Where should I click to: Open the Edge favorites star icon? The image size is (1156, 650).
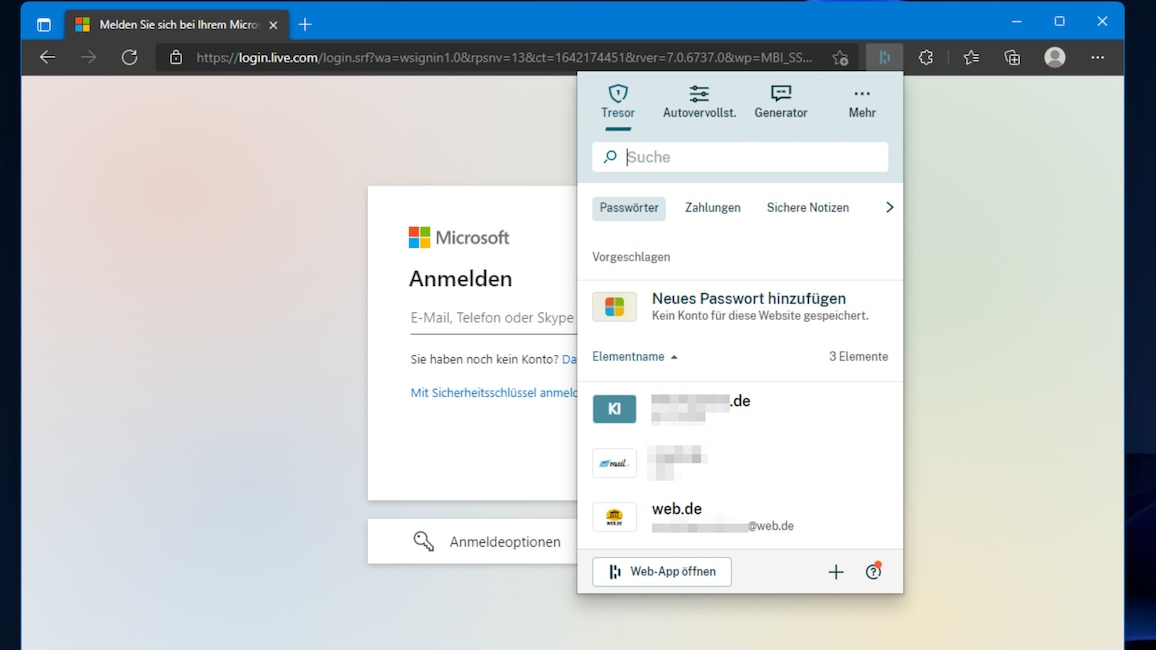[x=970, y=57]
